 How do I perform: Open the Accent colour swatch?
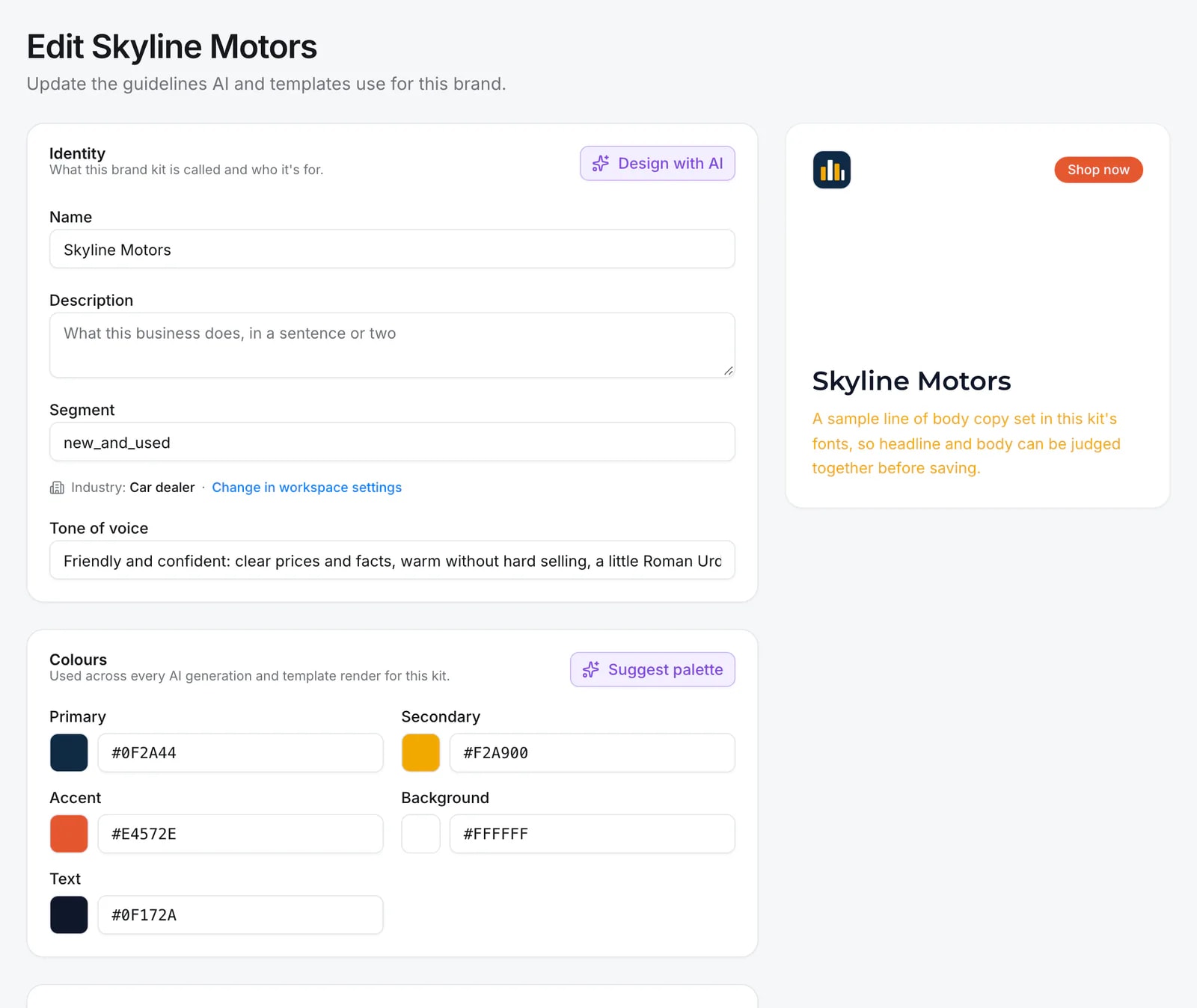[x=69, y=834]
